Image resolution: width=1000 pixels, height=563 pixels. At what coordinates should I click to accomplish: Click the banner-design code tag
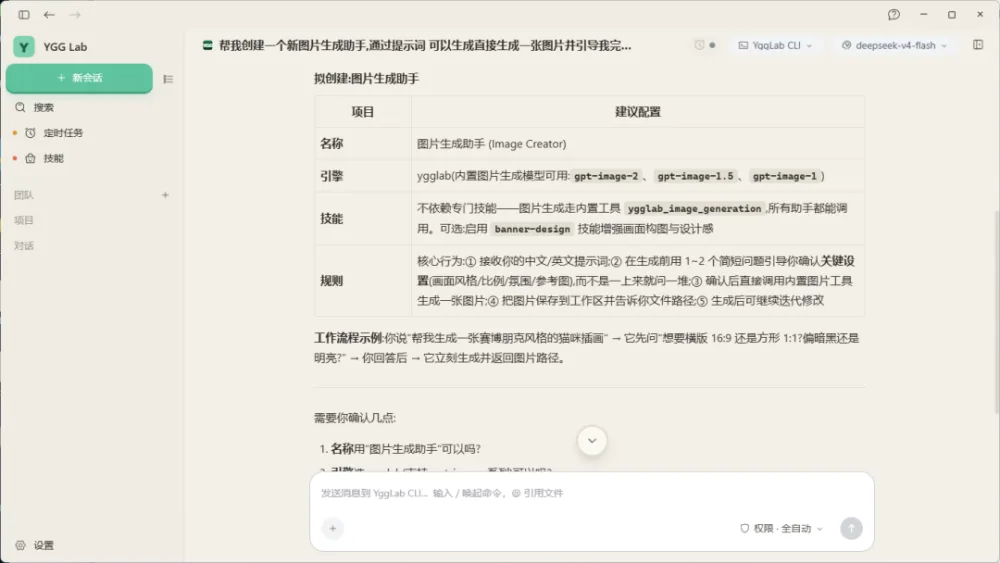(532, 229)
